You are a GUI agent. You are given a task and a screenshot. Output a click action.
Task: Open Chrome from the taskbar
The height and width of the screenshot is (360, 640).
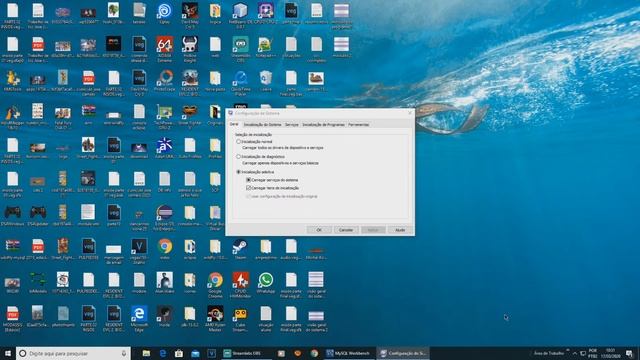point(314,353)
